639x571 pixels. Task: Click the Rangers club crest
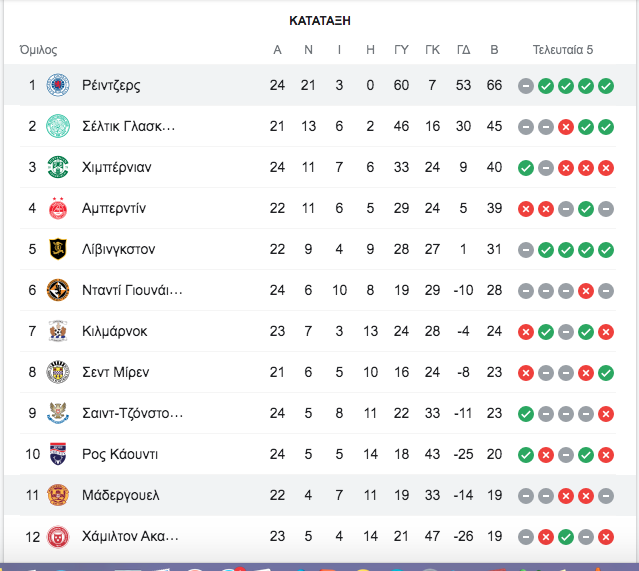click(x=58, y=85)
